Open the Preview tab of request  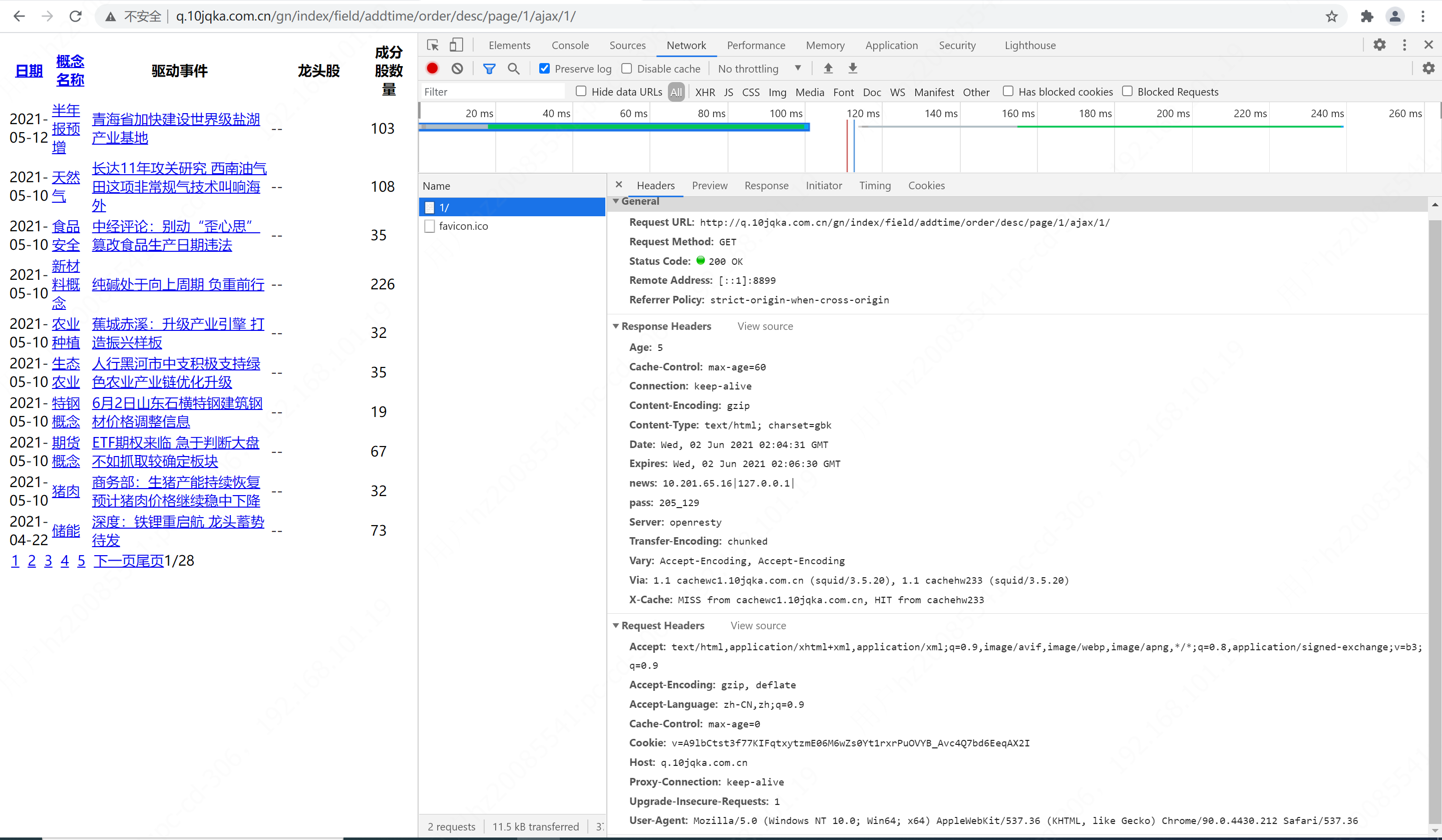tap(709, 185)
